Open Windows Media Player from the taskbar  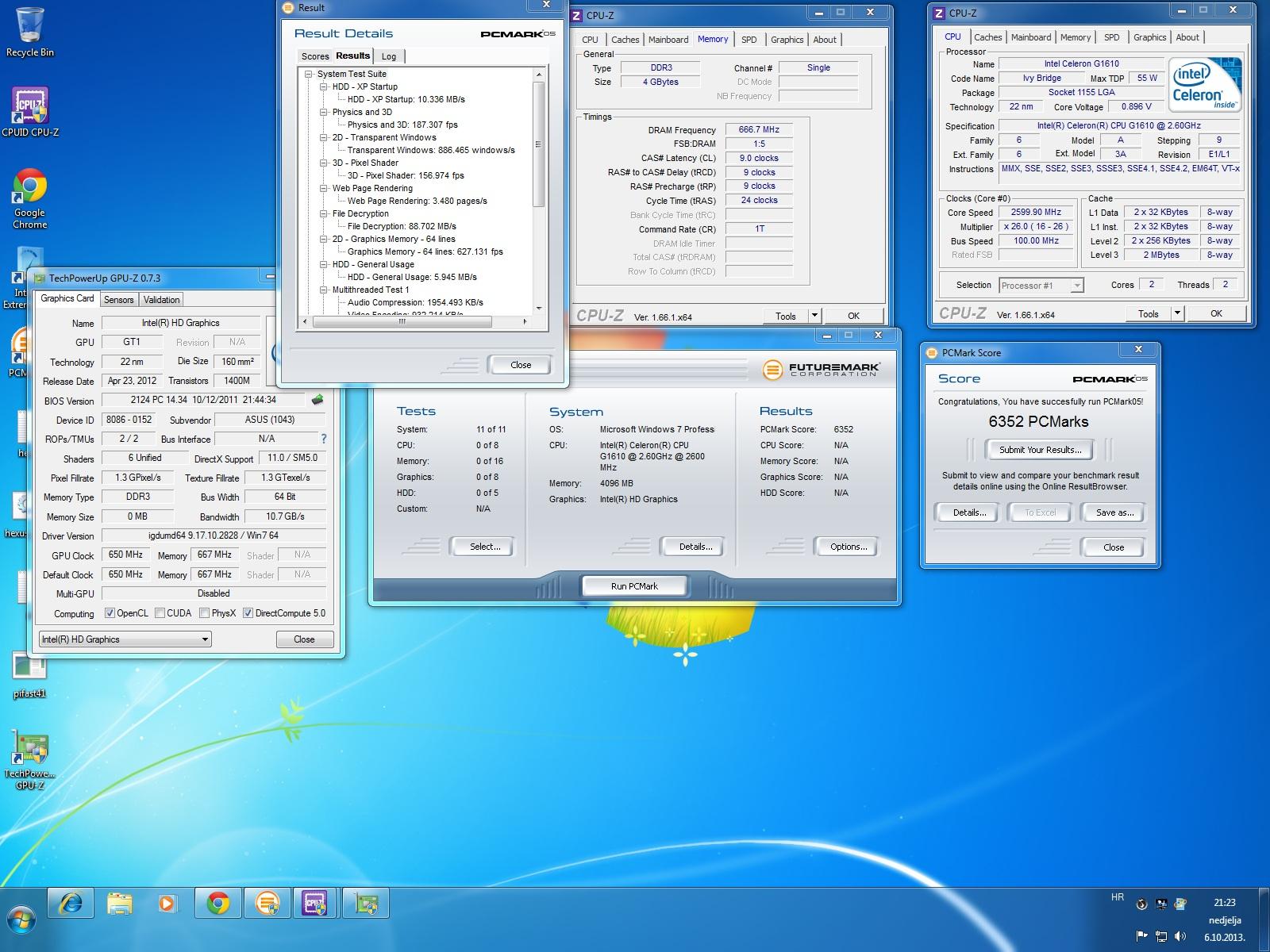168,903
